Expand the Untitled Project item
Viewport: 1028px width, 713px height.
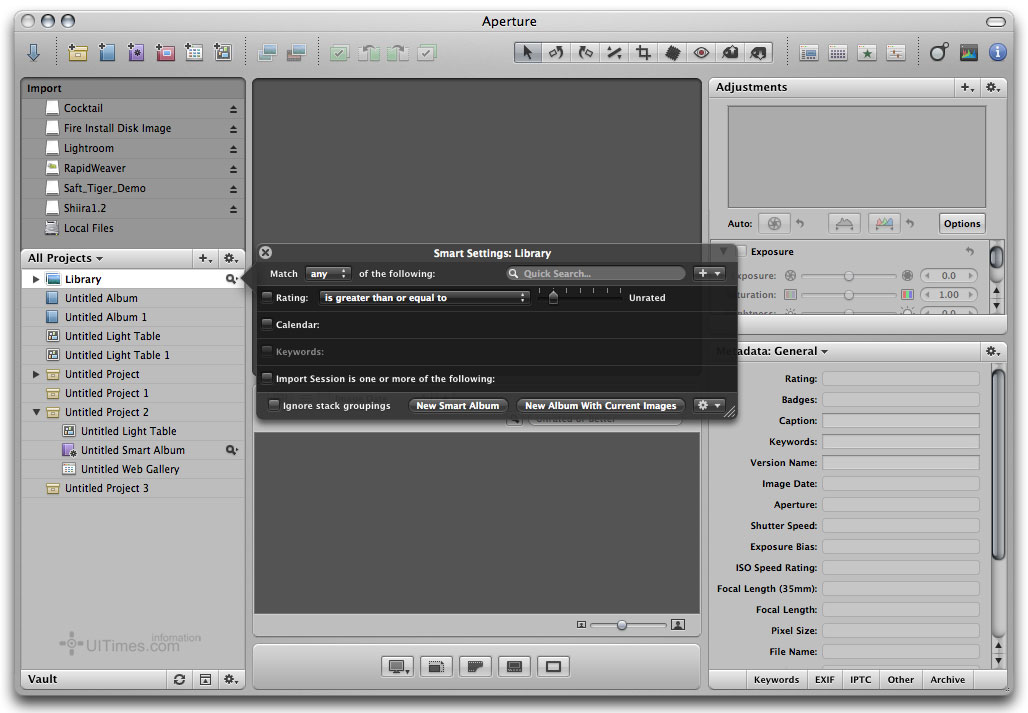click(x=36, y=374)
